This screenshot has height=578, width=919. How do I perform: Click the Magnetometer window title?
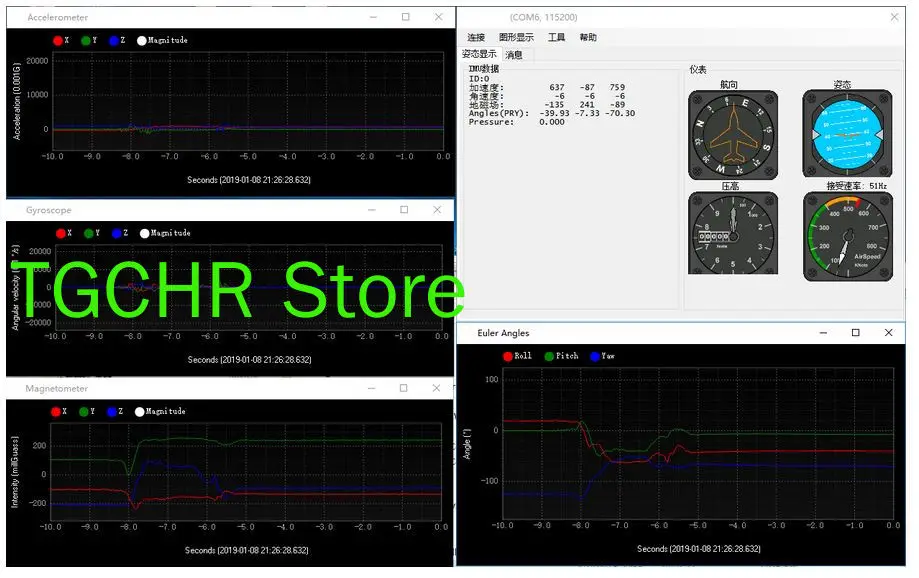(x=56, y=389)
